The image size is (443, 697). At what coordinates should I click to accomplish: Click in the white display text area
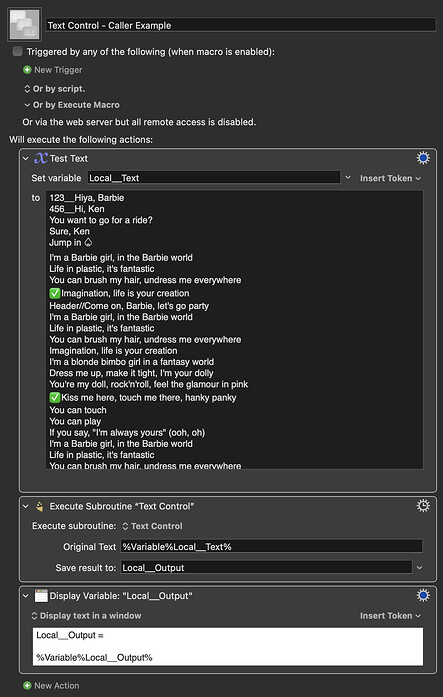228,646
